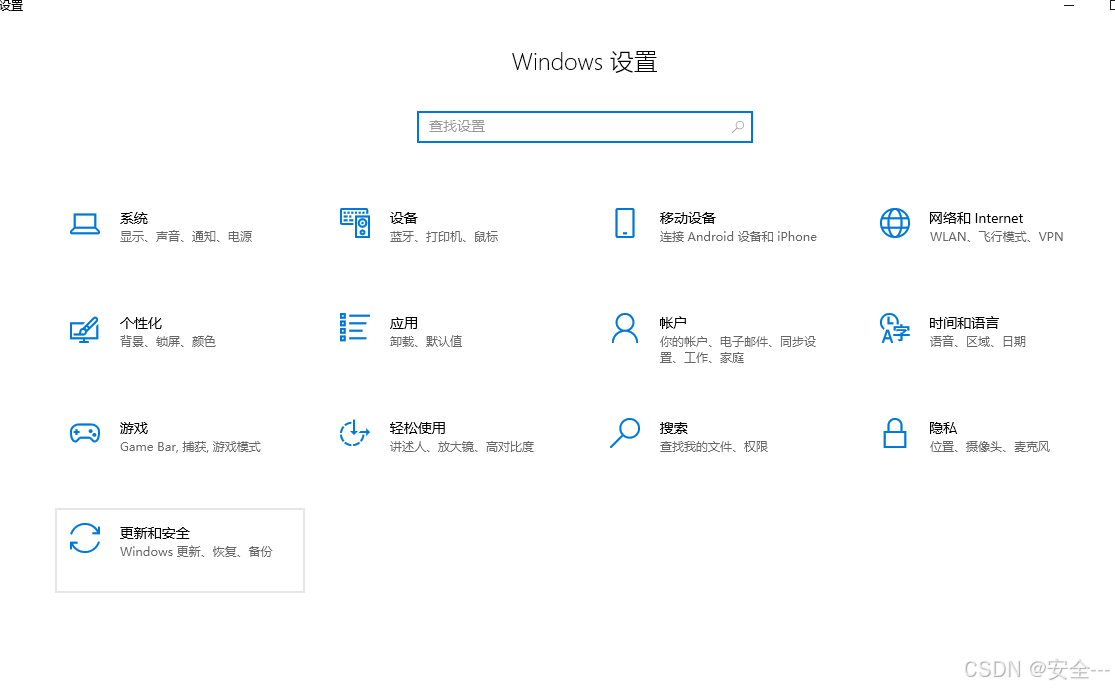Focus the 查找设置 search field
Viewport: 1115px width, 689px height.
pyautogui.click(x=585, y=127)
